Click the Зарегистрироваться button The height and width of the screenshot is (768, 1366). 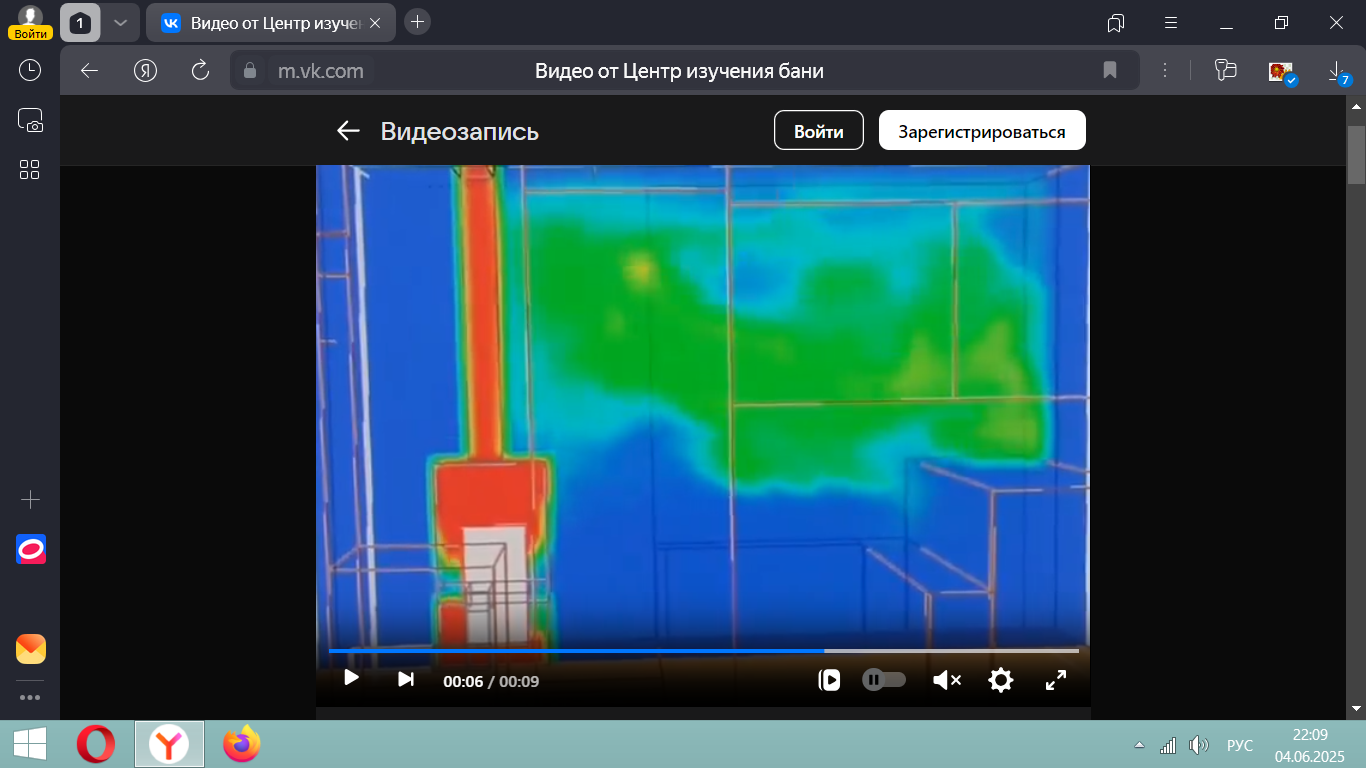coord(981,131)
